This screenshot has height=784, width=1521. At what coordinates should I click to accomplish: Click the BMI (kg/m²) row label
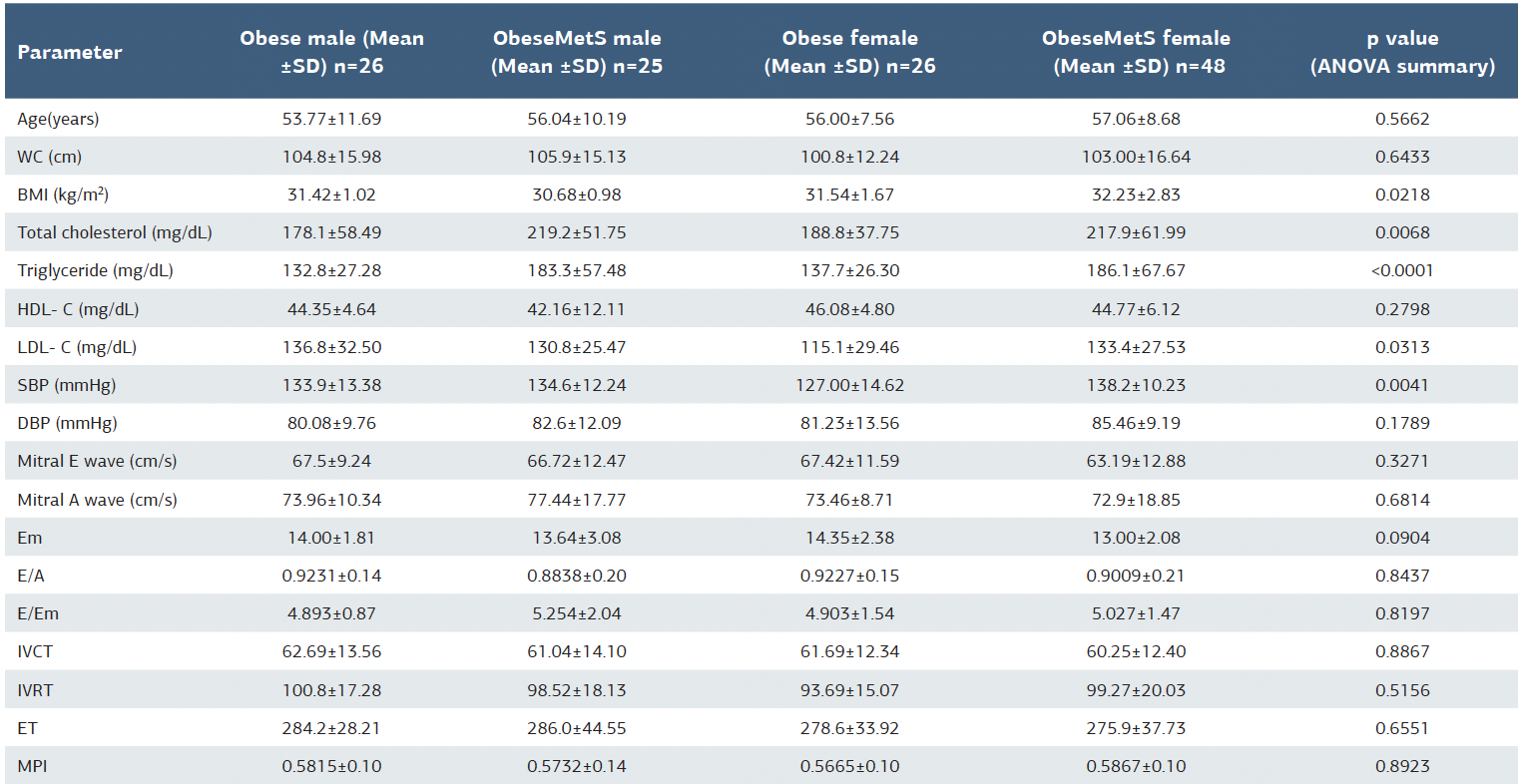coord(63,195)
